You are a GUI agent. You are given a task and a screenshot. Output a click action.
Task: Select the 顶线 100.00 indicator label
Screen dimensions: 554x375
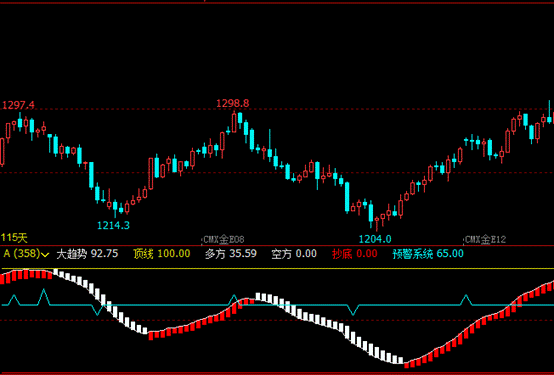pos(162,253)
